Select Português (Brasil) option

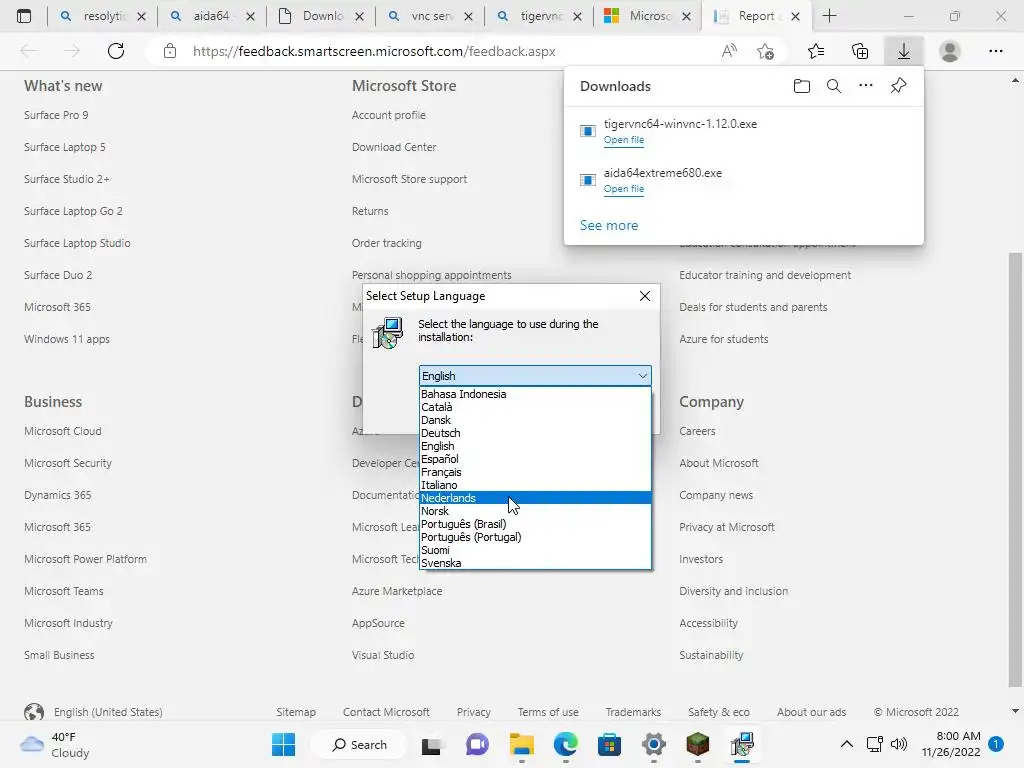(535, 524)
